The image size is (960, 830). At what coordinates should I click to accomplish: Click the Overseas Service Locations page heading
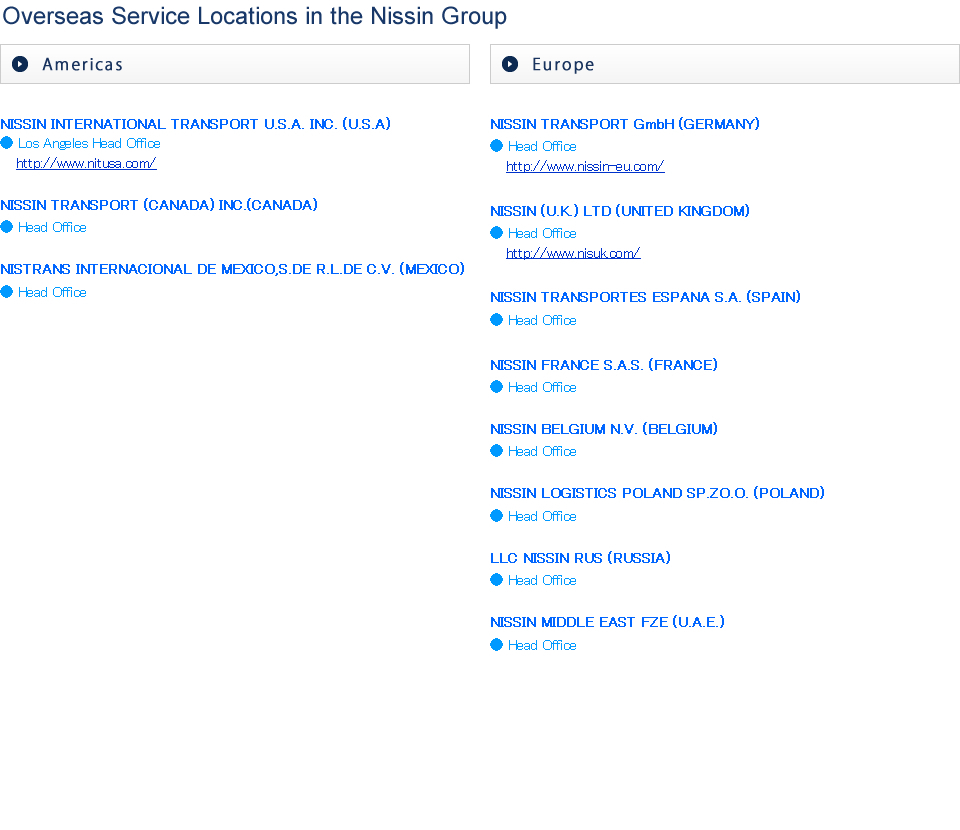coord(255,17)
